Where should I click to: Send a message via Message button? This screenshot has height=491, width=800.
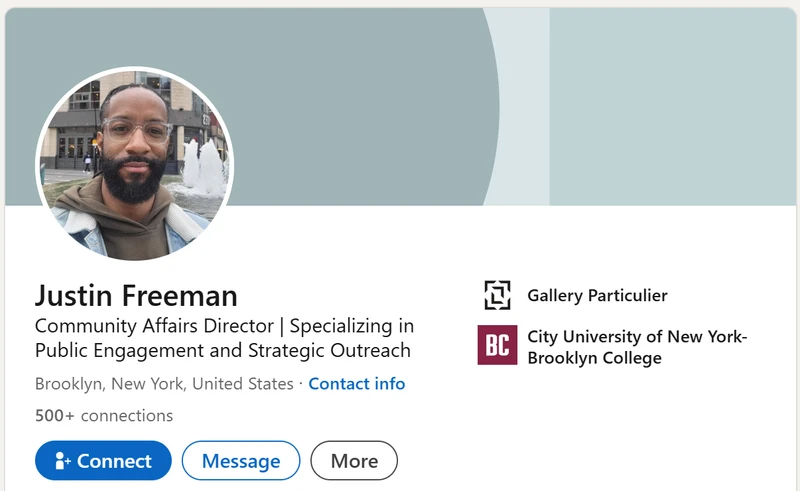[241, 461]
